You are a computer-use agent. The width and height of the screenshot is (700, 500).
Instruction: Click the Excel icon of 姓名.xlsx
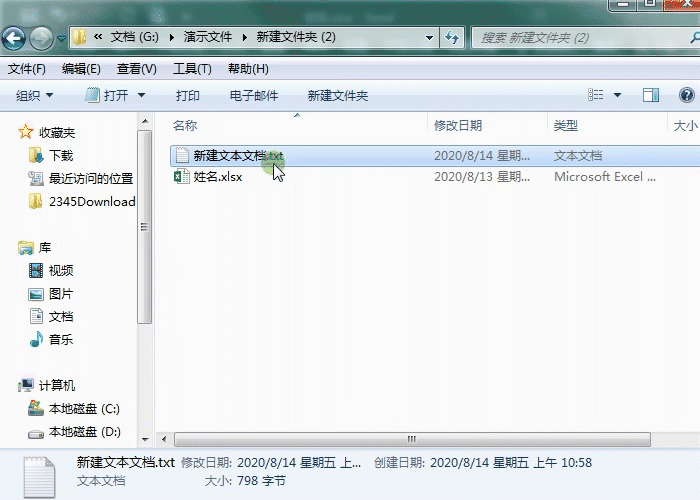[x=181, y=176]
